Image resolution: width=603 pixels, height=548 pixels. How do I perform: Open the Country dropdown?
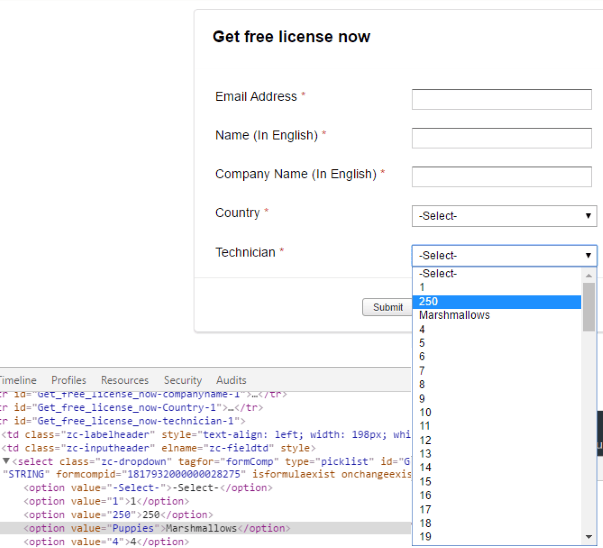point(504,216)
